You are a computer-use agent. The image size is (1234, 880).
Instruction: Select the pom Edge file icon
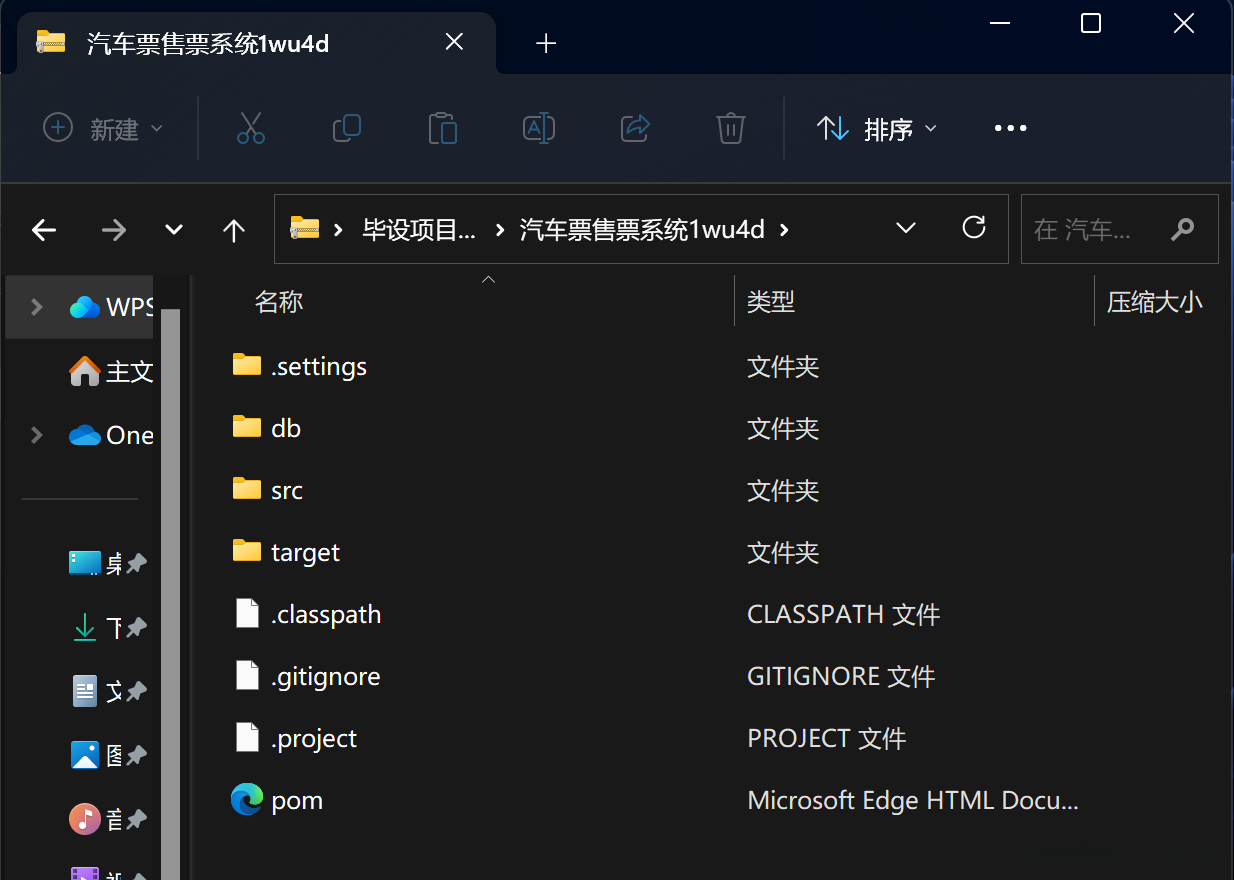coord(247,799)
